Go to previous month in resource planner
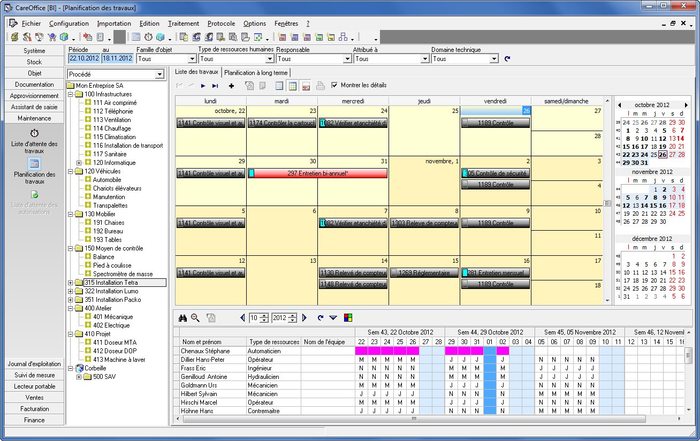The image size is (700, 441). coord(242,318)
